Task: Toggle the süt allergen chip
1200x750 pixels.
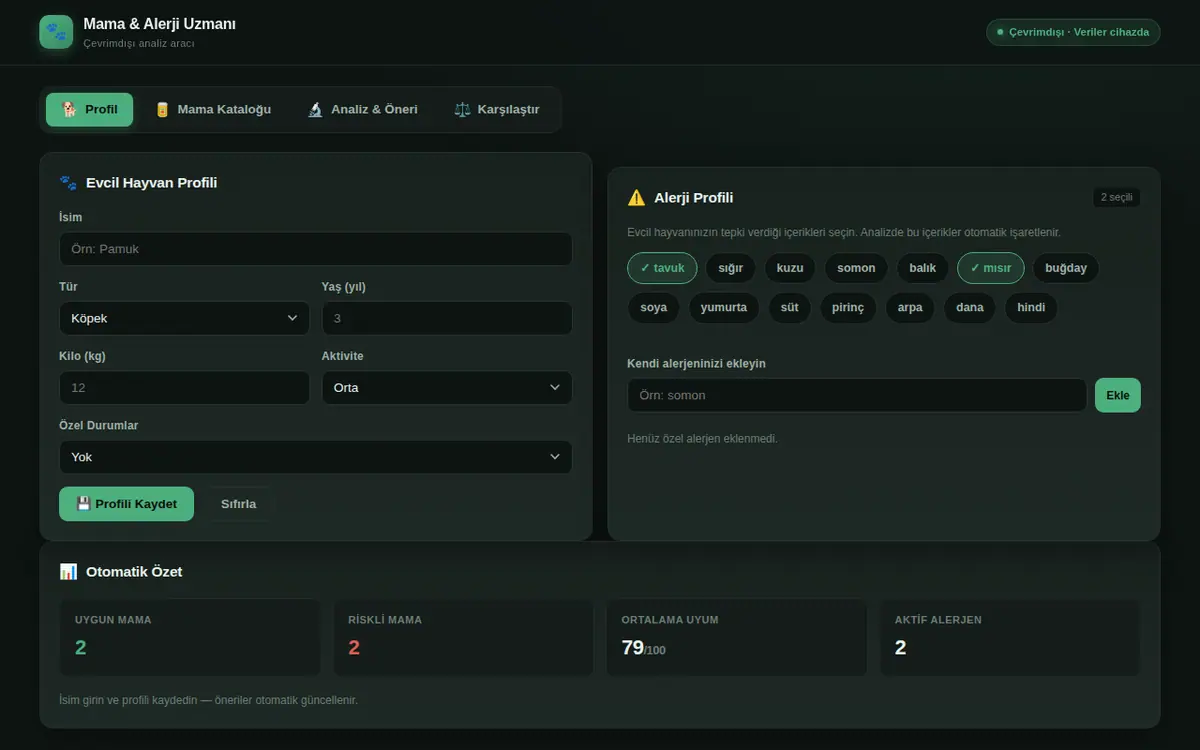Action: point(790,308)
